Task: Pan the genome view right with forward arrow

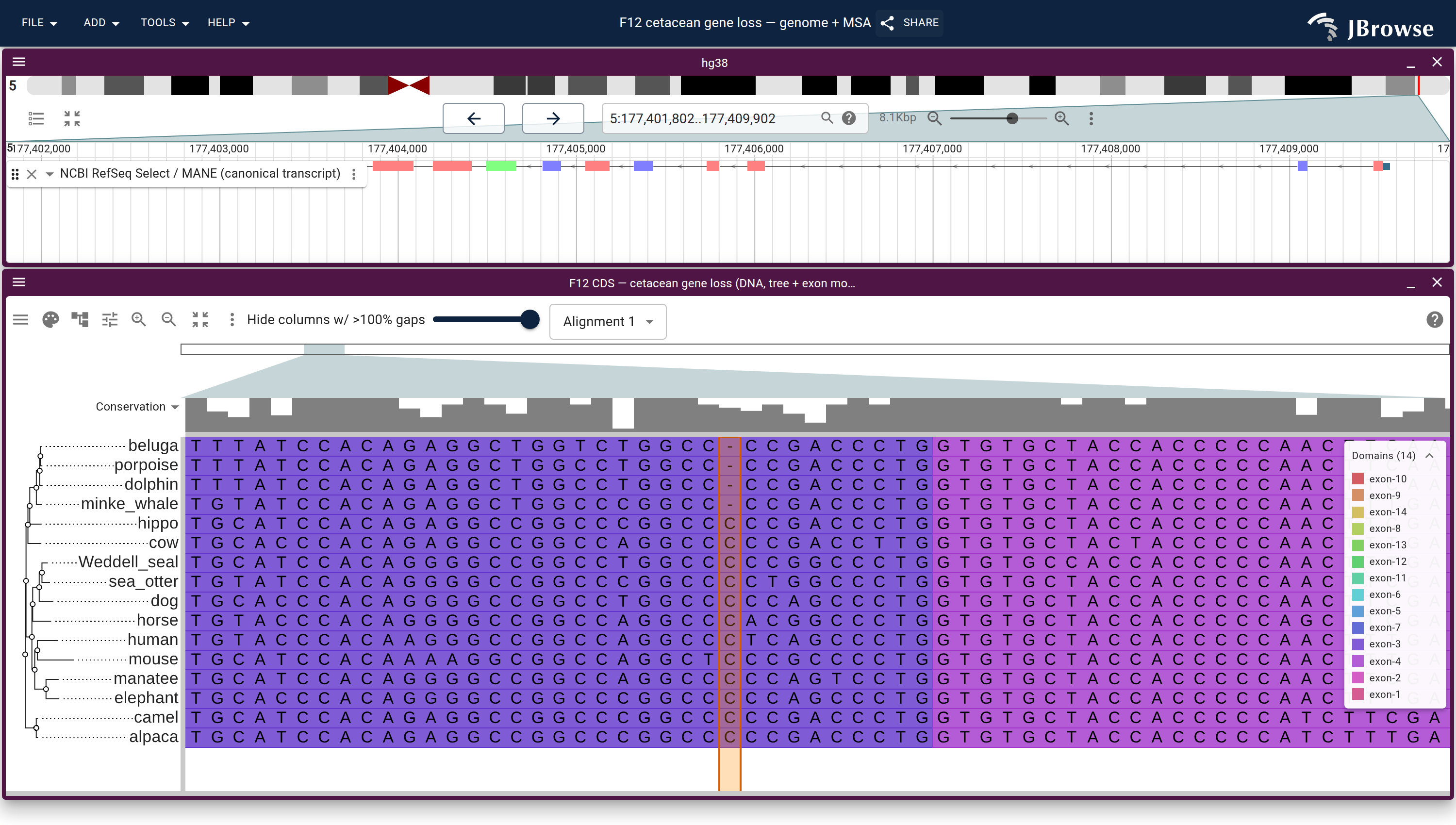Action: (x=553, y=118)
